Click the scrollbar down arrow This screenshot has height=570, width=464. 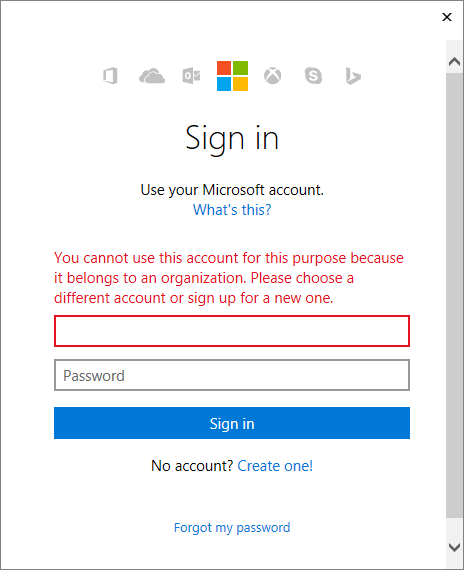click(455, 547)
